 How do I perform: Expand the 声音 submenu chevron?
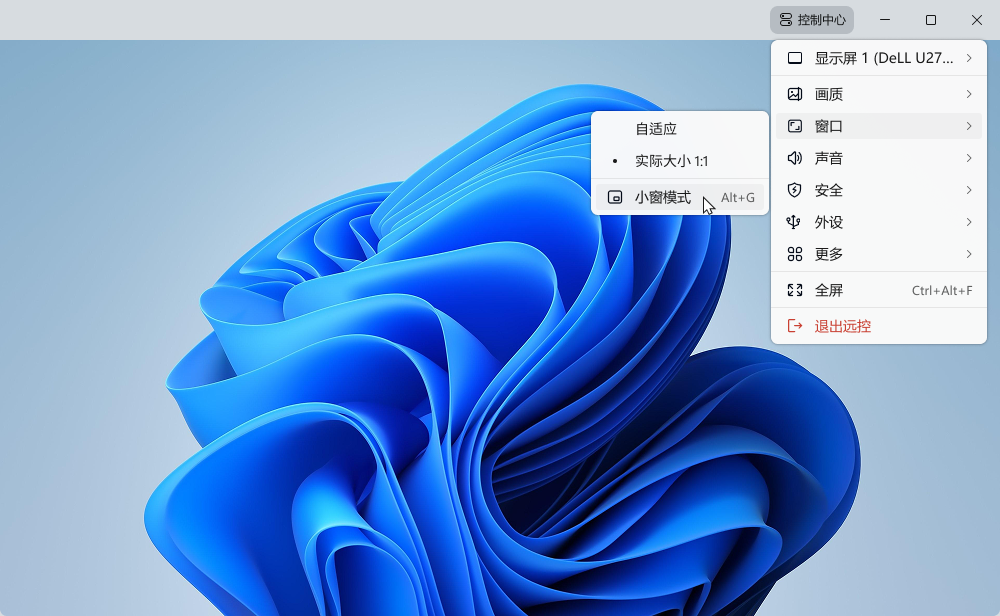coord(969,158)
